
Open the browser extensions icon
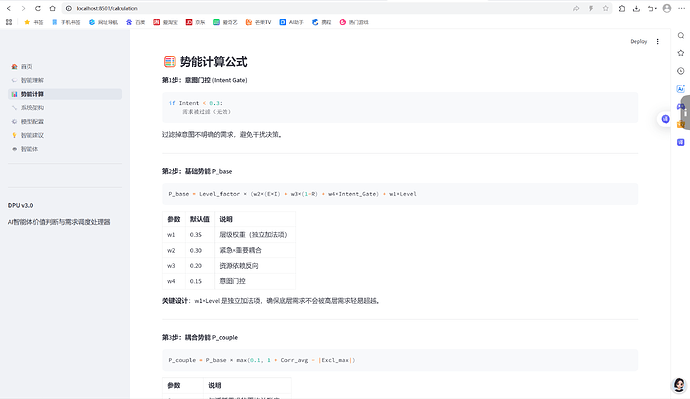tap(622, 8)
